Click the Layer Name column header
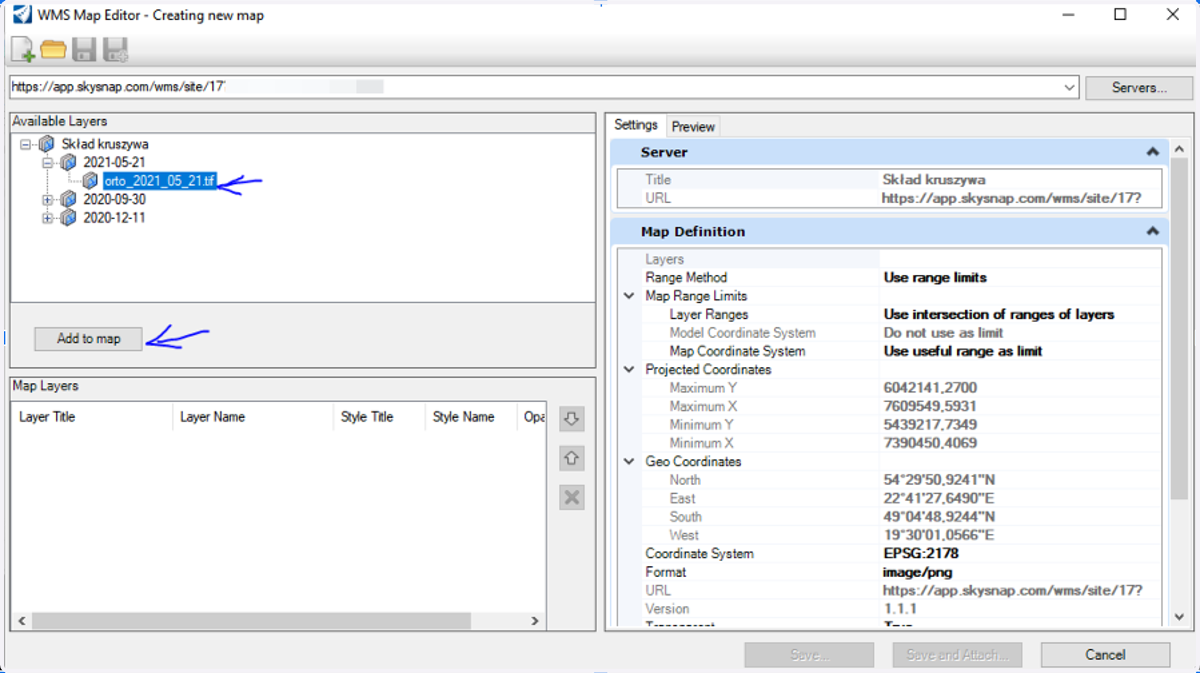The image size is (1200, 673). 253,417
